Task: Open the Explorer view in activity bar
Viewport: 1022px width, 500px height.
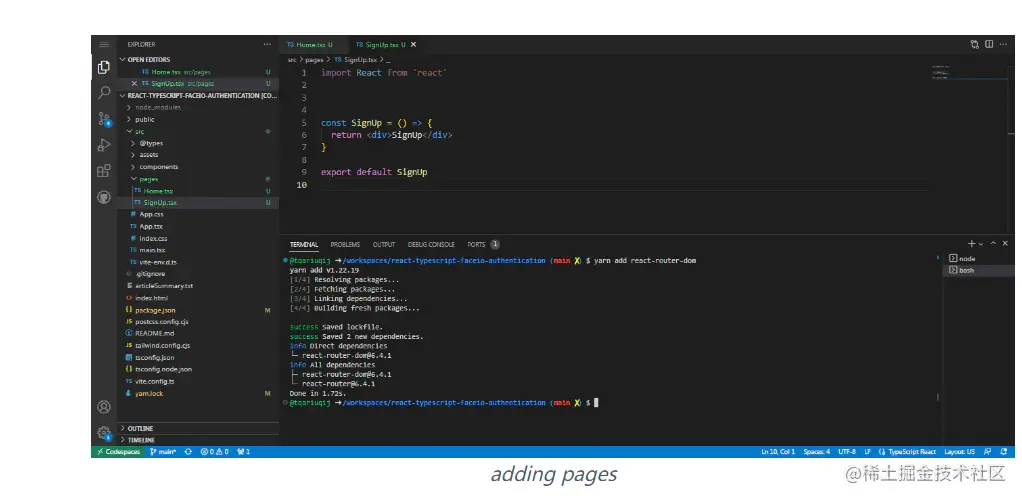Action: click(x=104, y=67)
